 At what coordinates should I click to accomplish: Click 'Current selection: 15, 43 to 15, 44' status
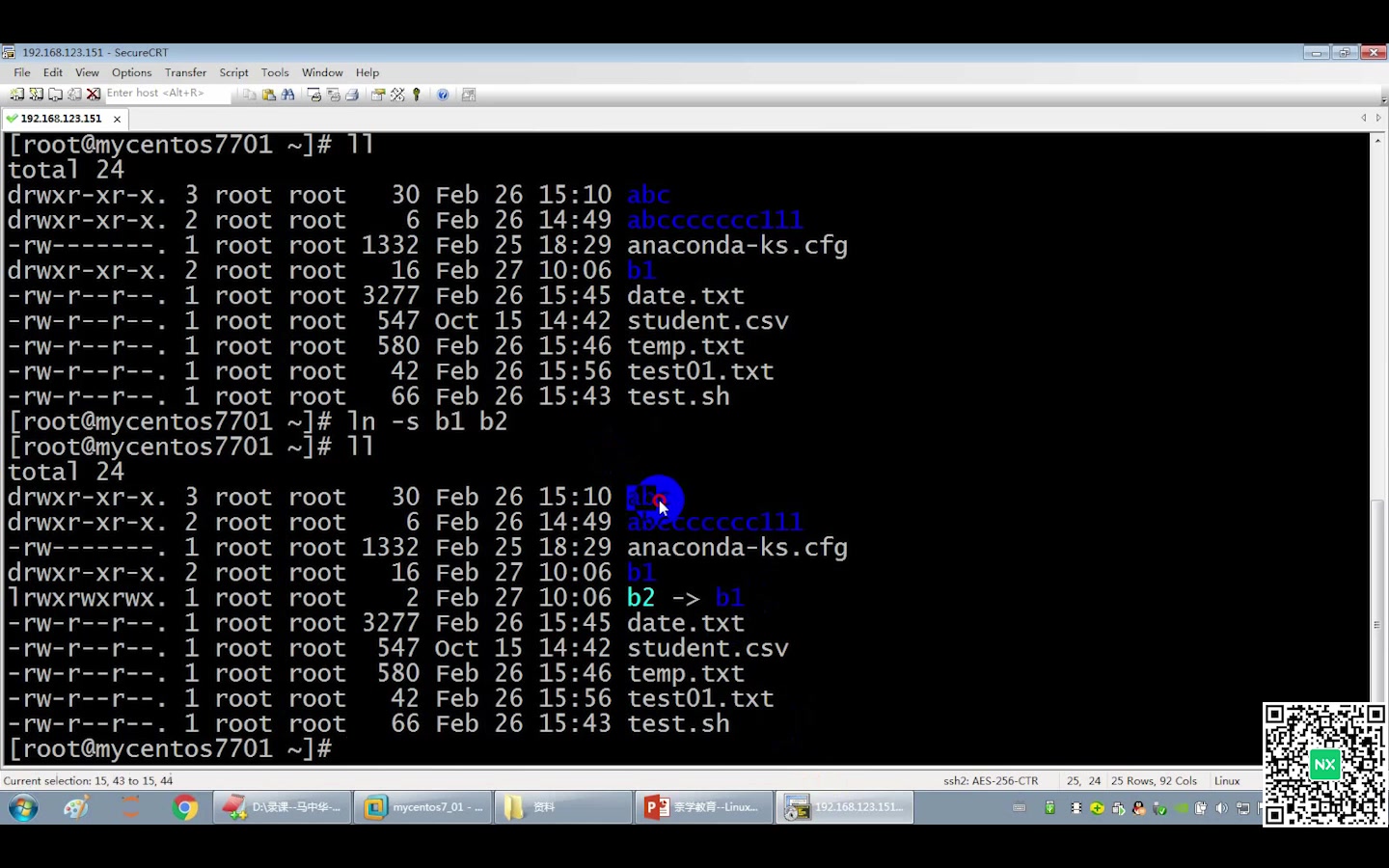click(x=88, y=781)
